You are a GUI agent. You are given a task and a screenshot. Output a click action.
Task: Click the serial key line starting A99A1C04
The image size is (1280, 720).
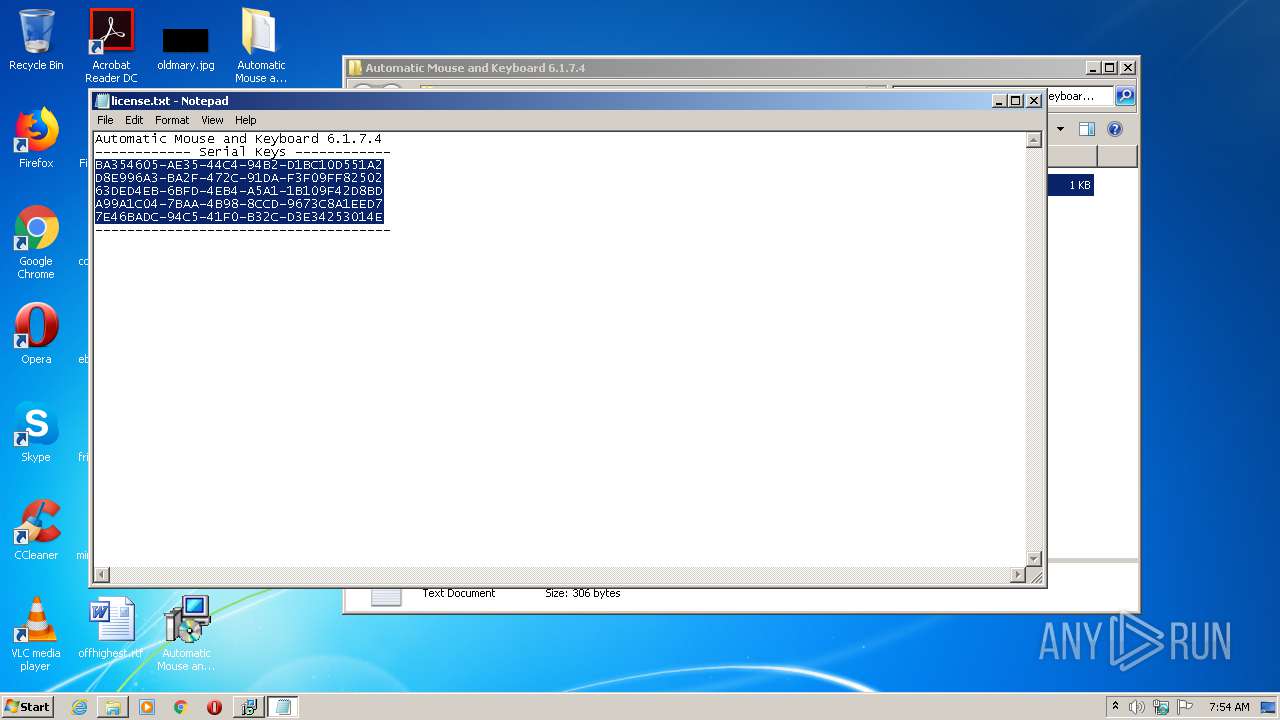pyautogui.click(x=239, y=204)
